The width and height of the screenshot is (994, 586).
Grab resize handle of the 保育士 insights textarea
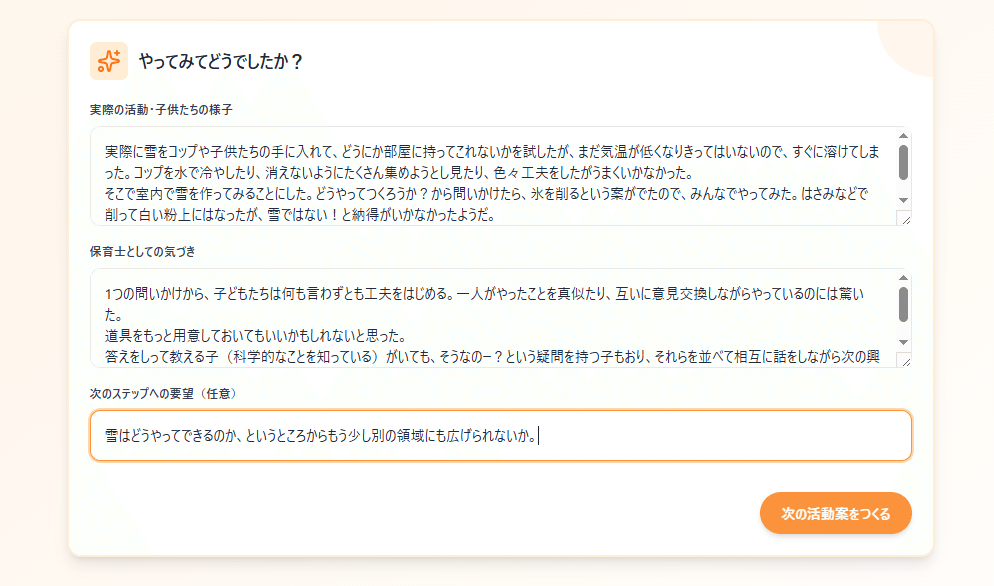click(x=905, y=361)
